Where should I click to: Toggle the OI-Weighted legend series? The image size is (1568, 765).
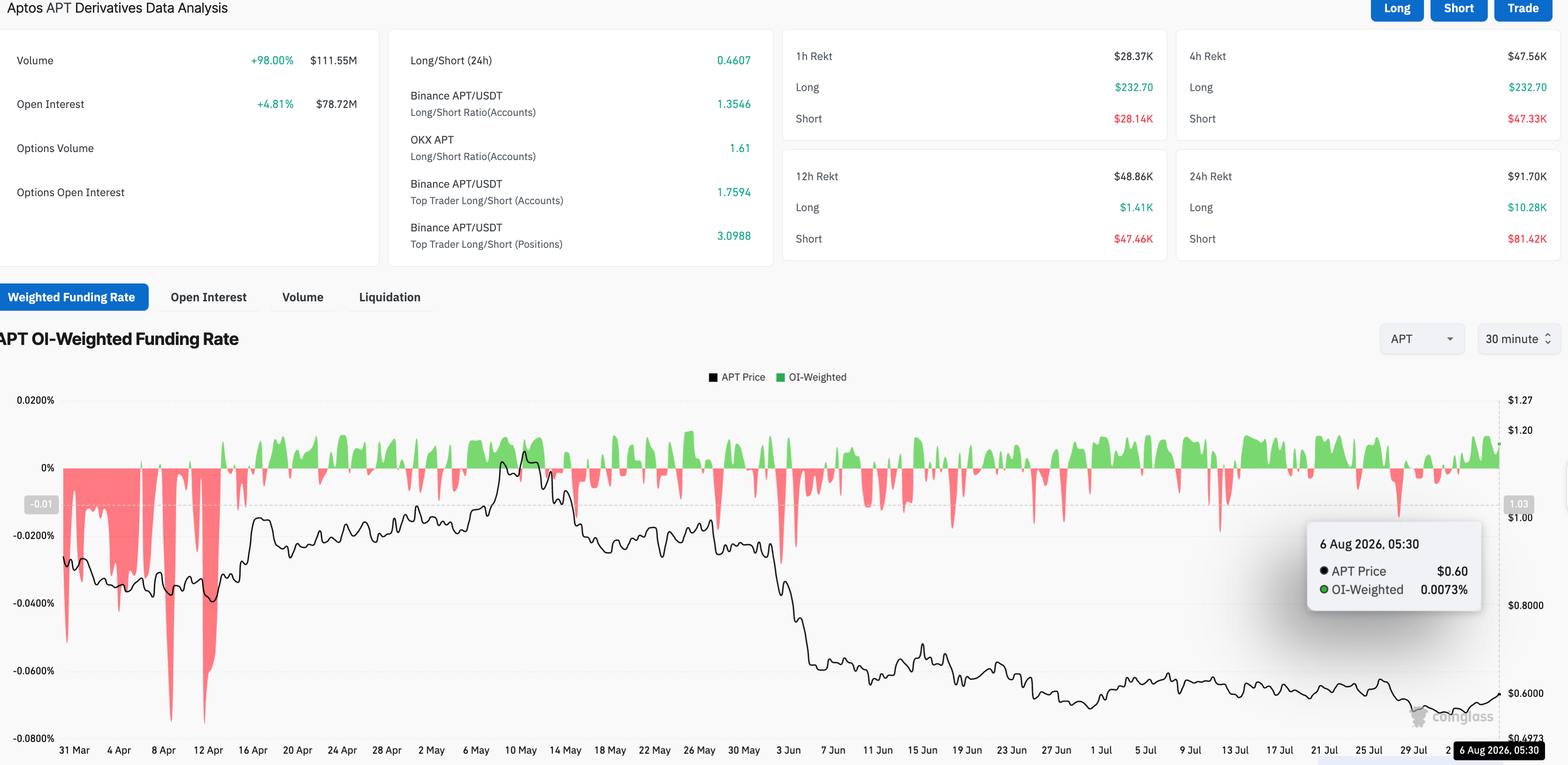(811, 377)
